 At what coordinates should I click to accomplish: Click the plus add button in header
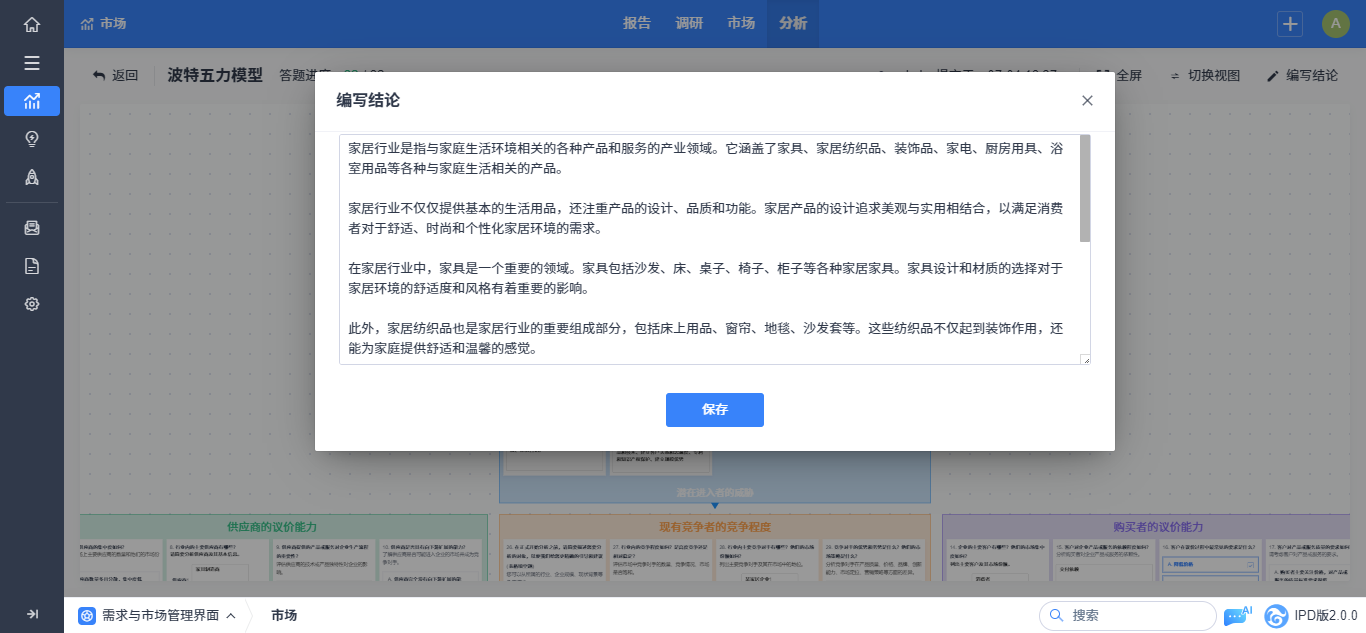coord(1291,24)
